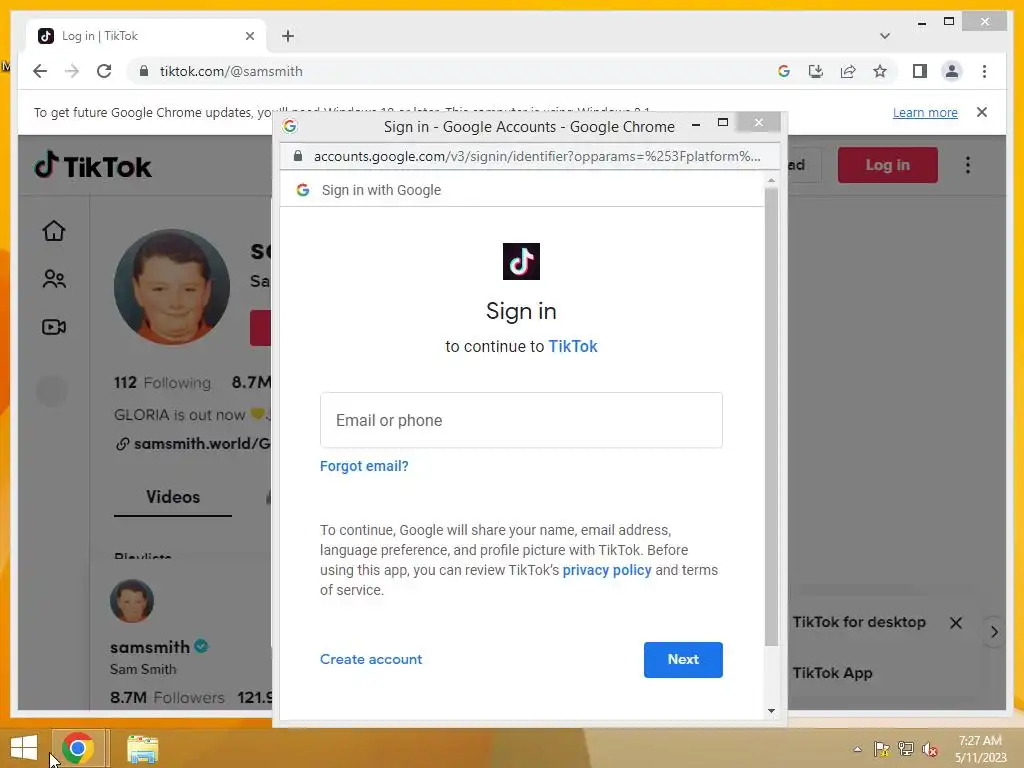This screenshot has width=1024, height=768.
Task: Open TikTok header three-dot menu
Action: 968,165
